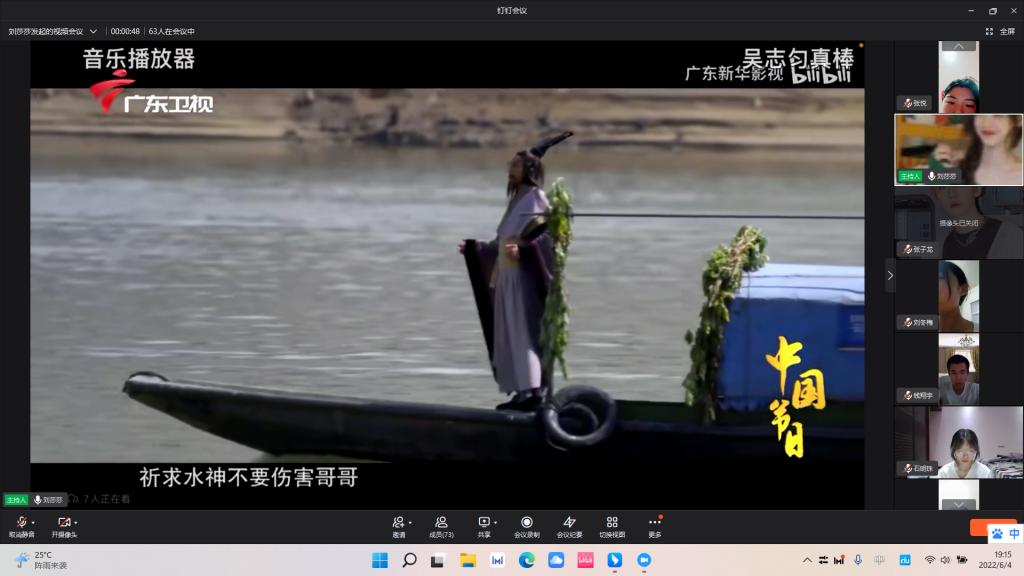Collapse the participant video sidebar arrow
The width and height of the screenshot is (1024, 576).
point(890,275)
